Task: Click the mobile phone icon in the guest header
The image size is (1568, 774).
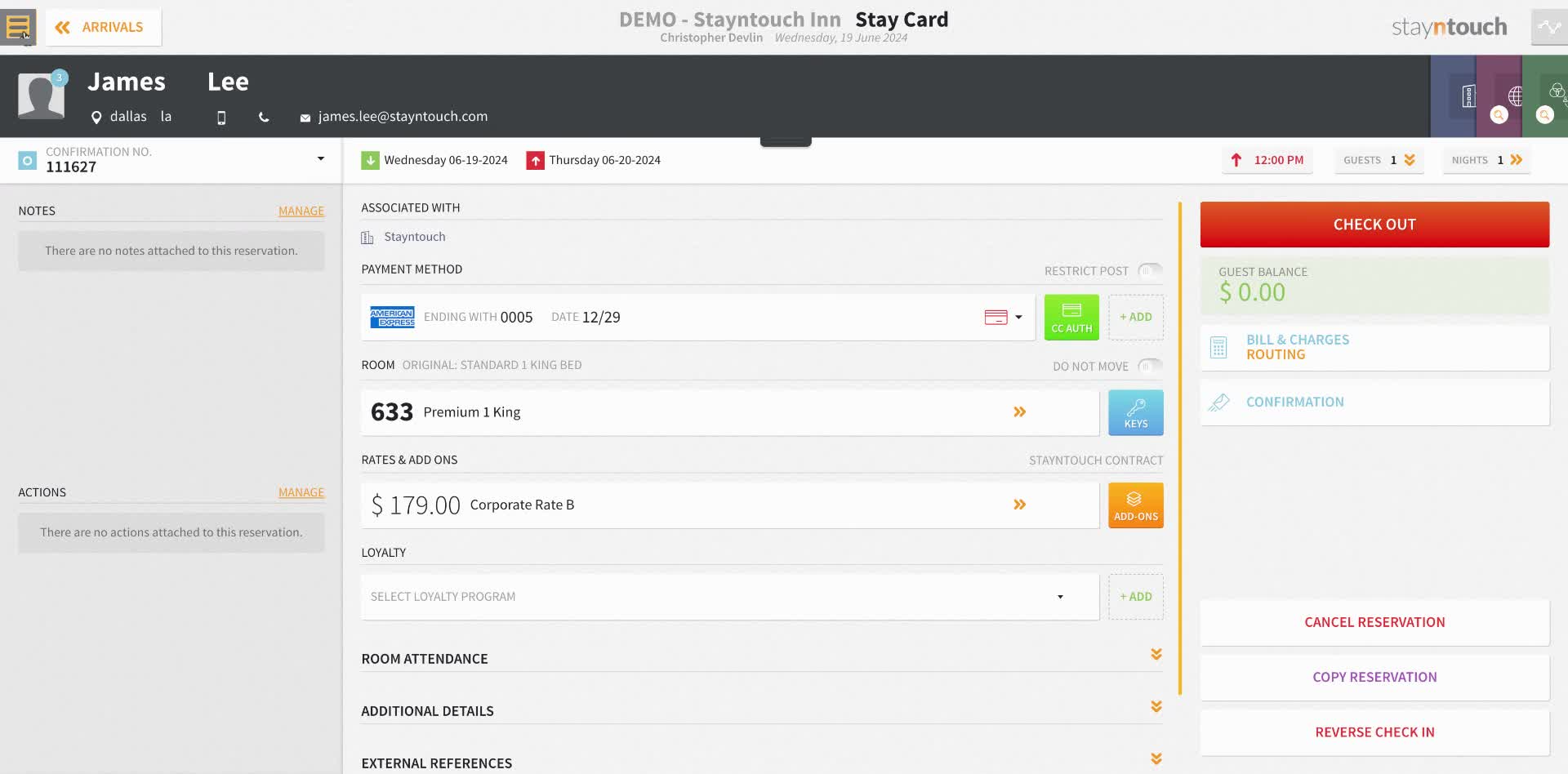Action: pyautogui.click(x=221, y=118)
